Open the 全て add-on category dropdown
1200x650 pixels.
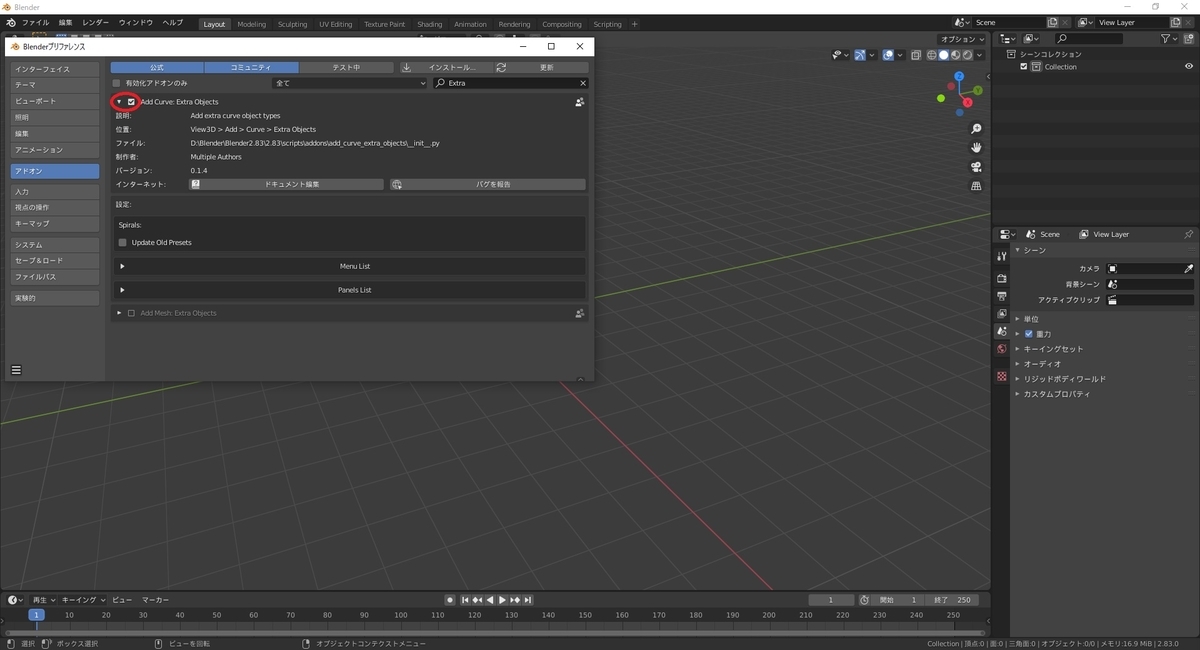click(349, 83)
